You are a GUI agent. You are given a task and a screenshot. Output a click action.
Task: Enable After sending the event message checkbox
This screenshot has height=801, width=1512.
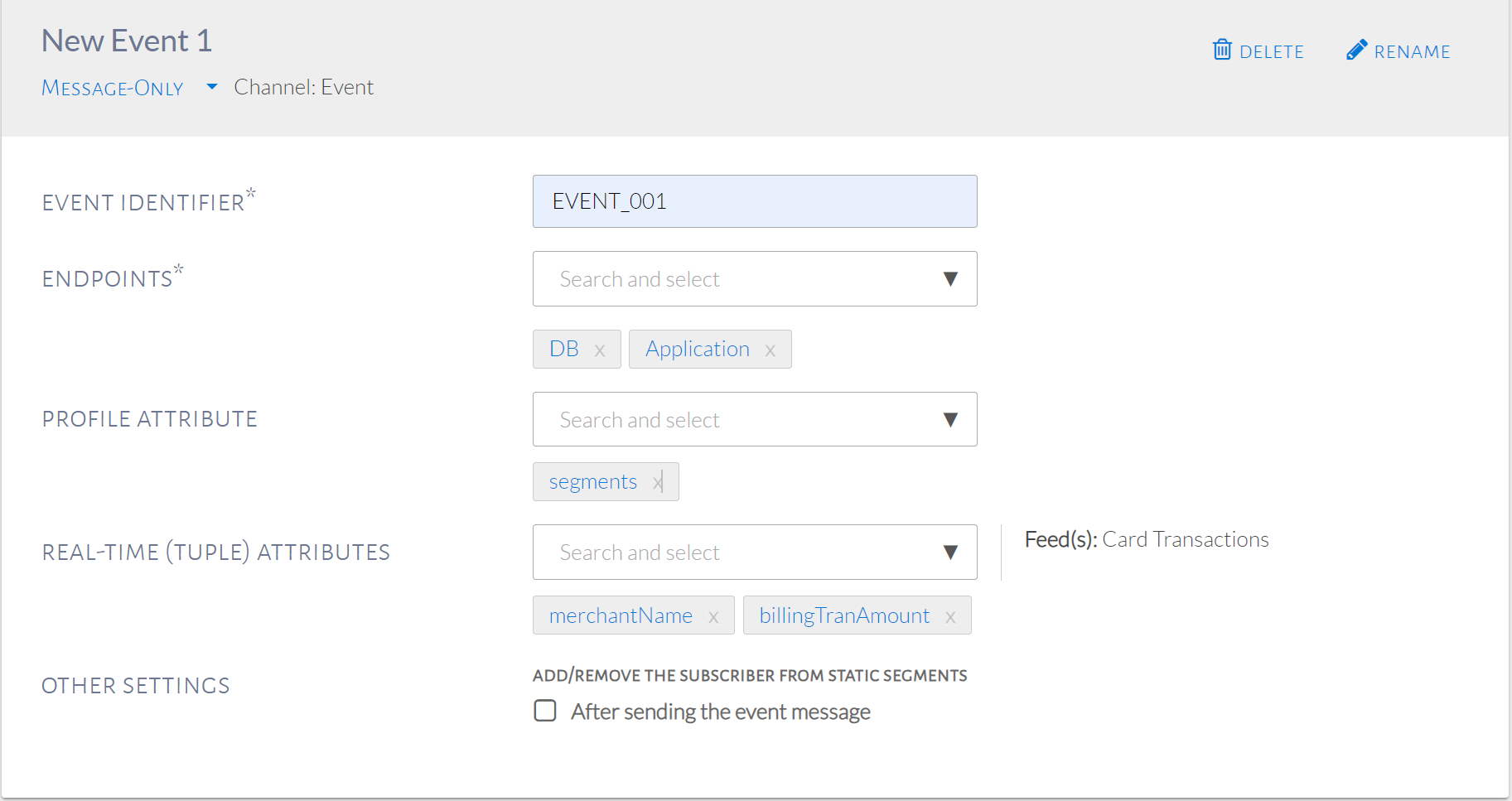545,711
